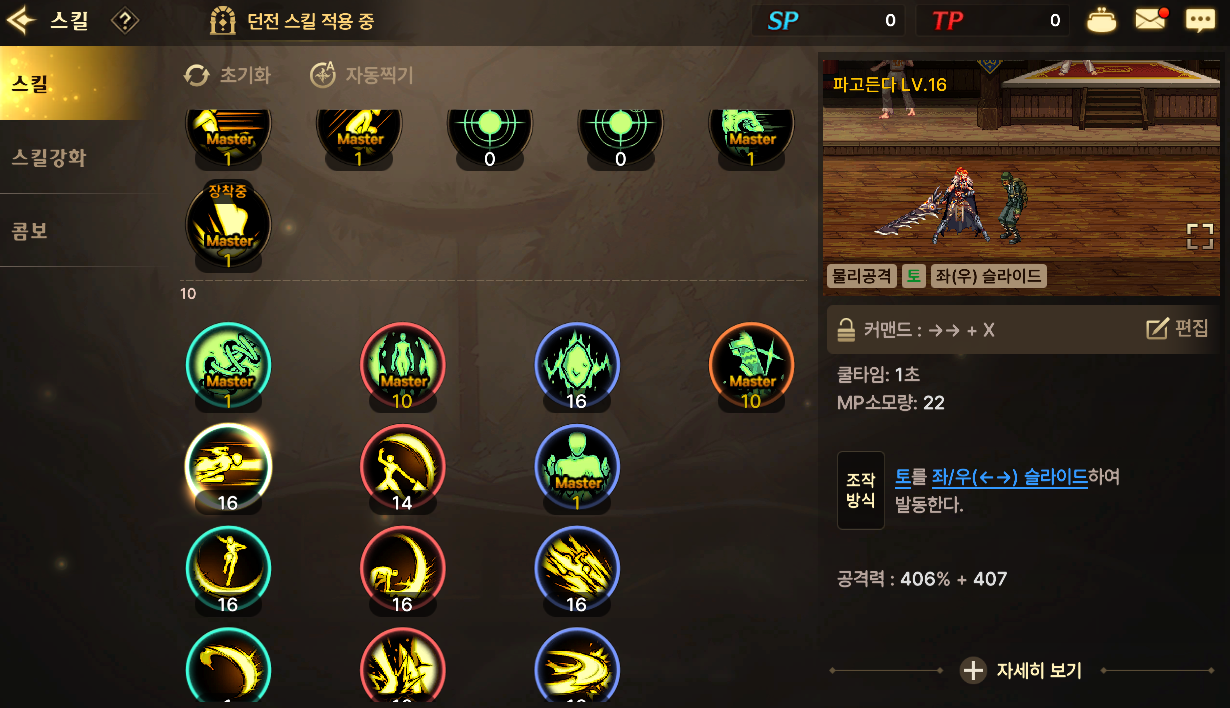Screen dimensions: 1230x708
Task: Expand details with 자세히 보기
Action: [1021, 670]
